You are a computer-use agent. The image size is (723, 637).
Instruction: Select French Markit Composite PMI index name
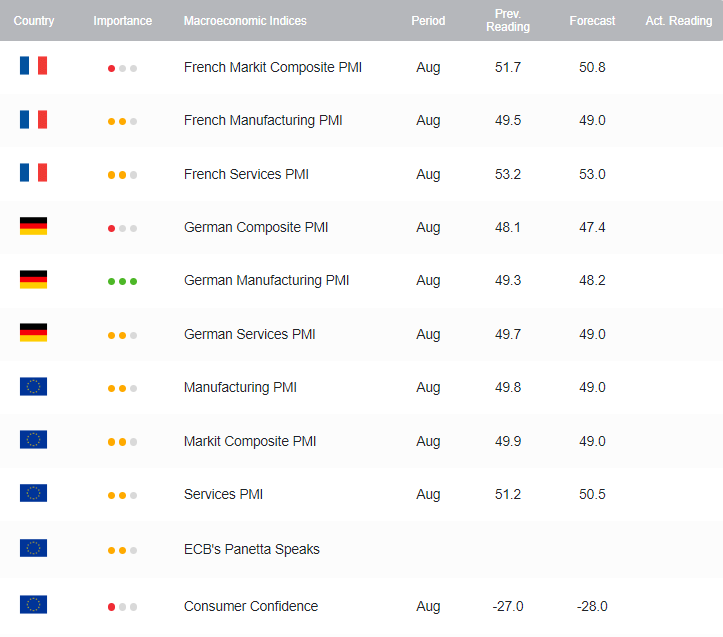(273, 67)
